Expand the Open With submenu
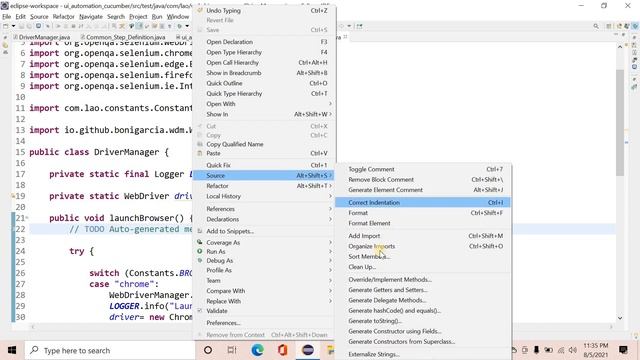 (x=330, y=104)
